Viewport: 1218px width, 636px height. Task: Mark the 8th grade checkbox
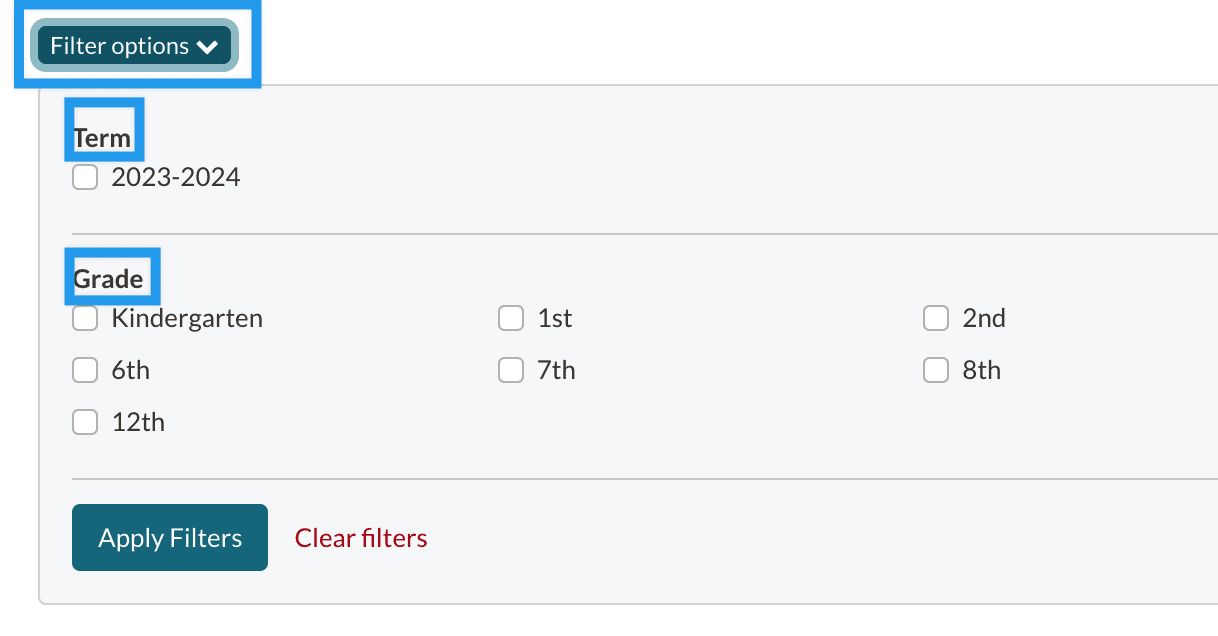(x=936, y=371)
